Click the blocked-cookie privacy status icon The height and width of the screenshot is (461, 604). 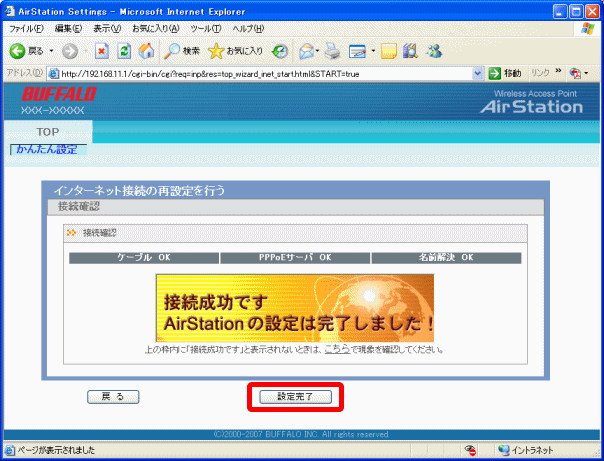[470, 450]
